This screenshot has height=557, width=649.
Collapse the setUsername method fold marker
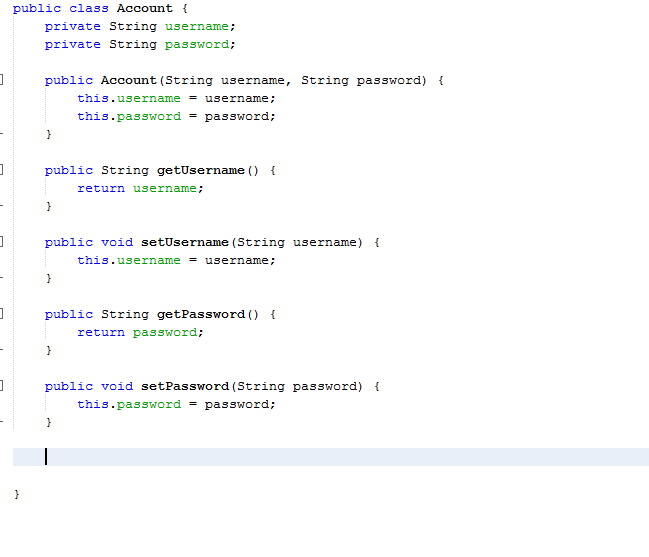point(1,242)
